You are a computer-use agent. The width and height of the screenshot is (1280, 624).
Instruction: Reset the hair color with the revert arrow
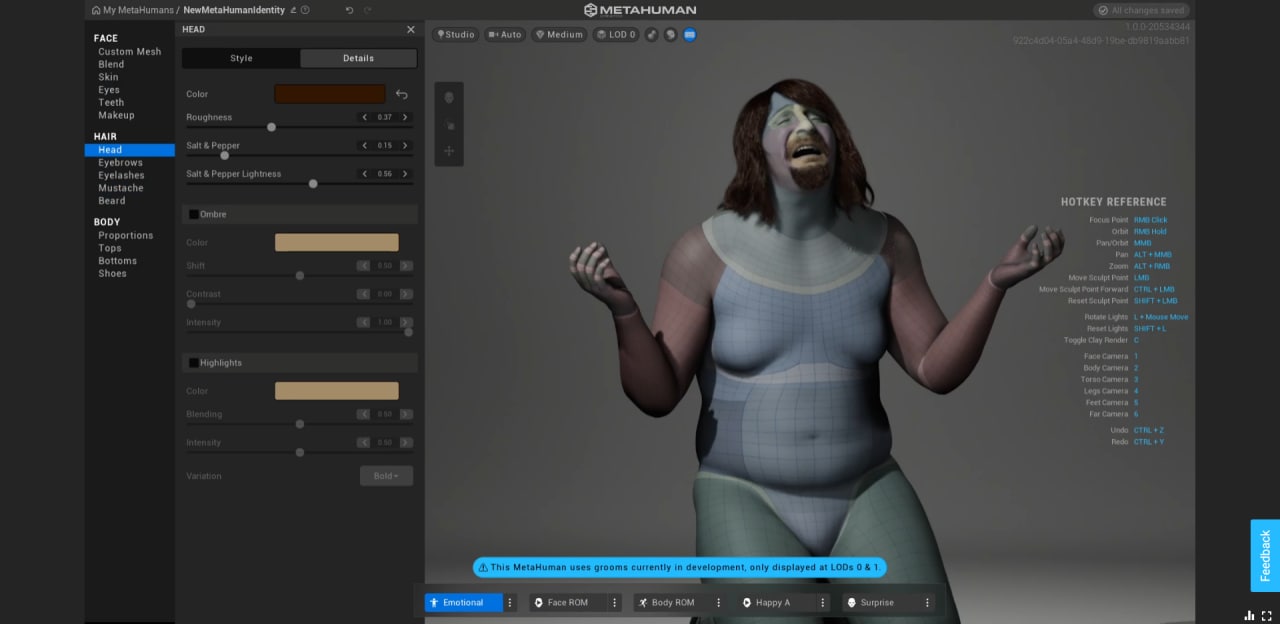point(401,94)
